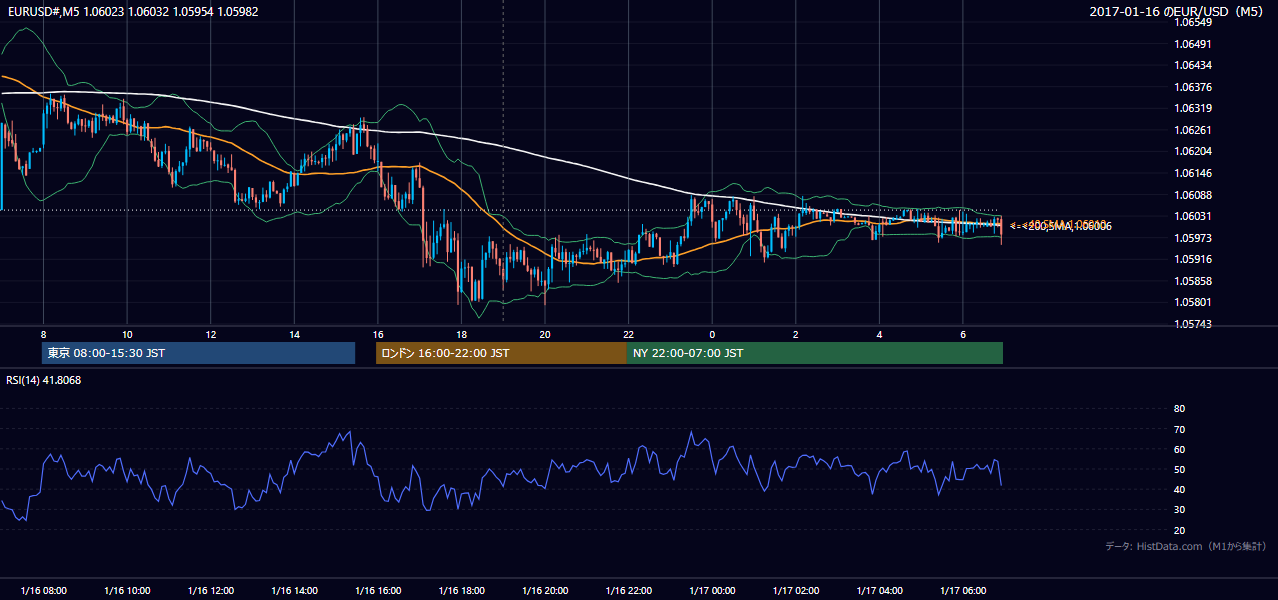
Task: Click the 1/16 10:00 date label
Action: tap(127, 591)
